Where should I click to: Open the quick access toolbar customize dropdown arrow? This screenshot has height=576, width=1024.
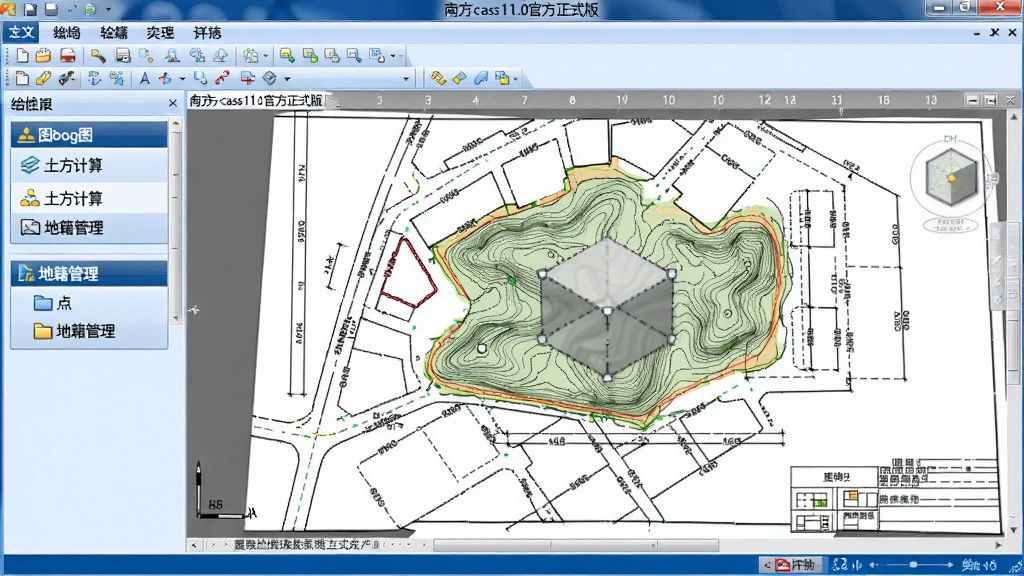[x=108, y=9]
